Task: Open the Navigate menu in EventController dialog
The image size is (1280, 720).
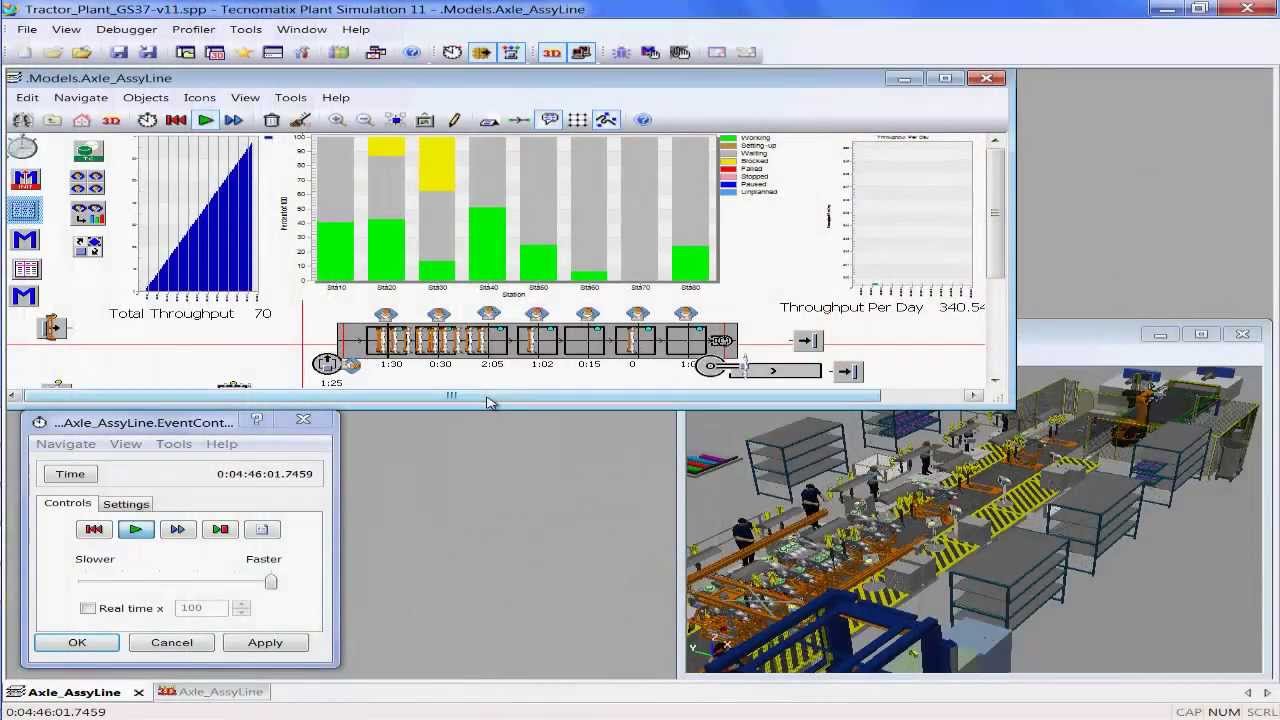Action: (x=66, y=444)
